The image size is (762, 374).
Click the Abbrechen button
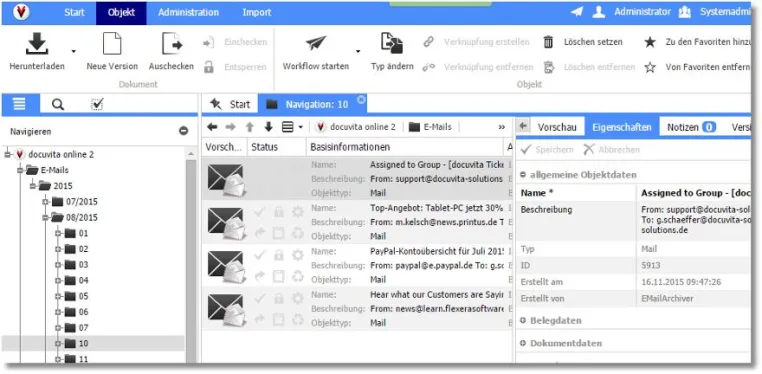click(x=611, y=150)
